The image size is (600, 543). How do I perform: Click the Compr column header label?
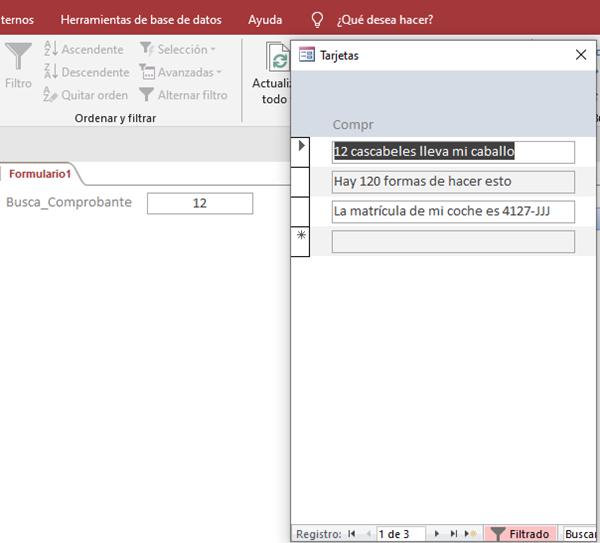click(353, 125)
